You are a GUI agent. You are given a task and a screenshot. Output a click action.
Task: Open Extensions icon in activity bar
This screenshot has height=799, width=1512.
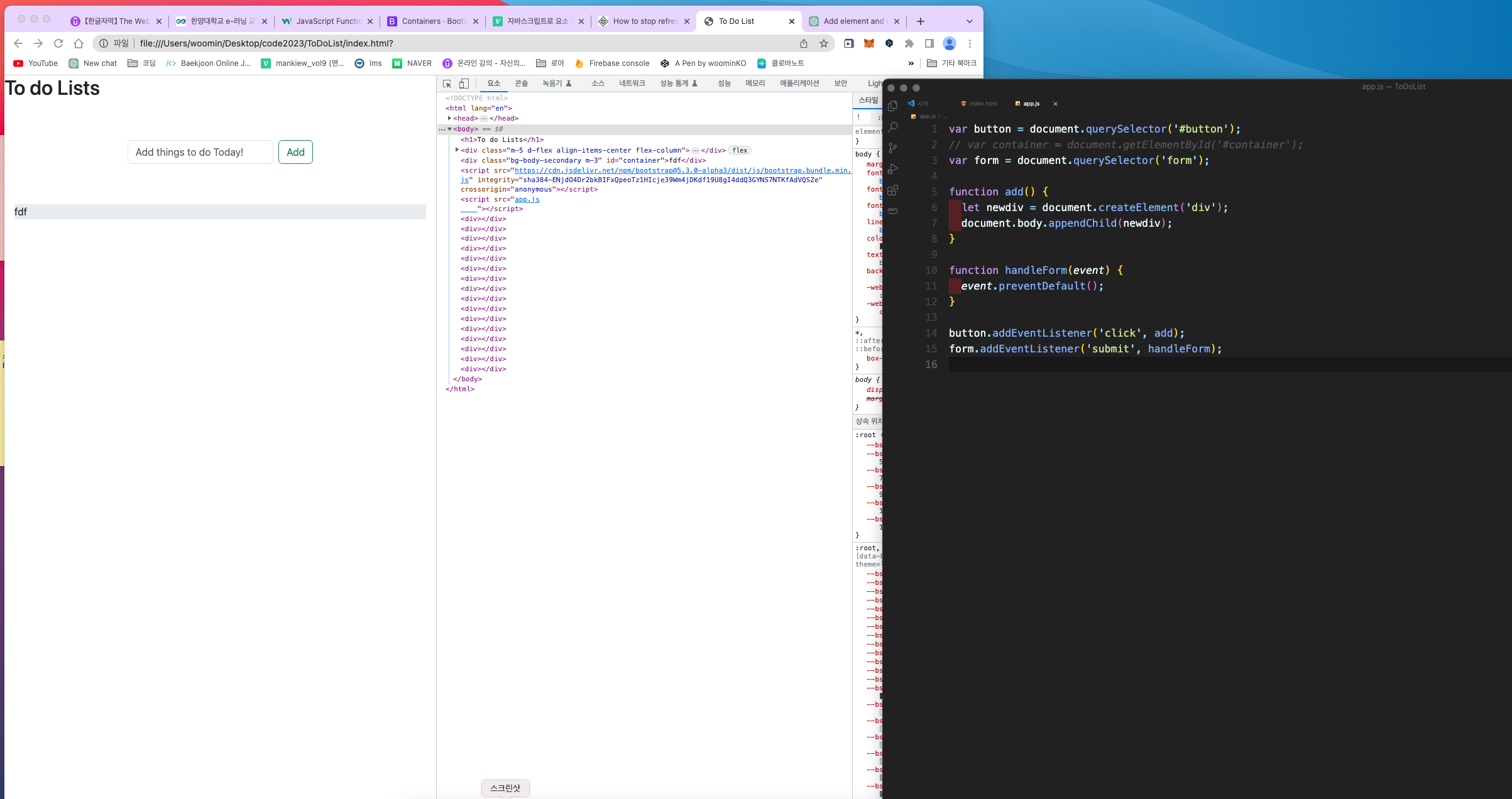coord(892,190)
